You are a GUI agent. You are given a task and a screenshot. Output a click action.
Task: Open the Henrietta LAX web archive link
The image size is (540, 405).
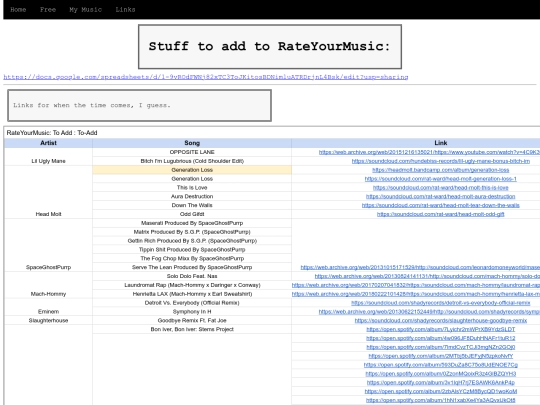coord(416,294)
